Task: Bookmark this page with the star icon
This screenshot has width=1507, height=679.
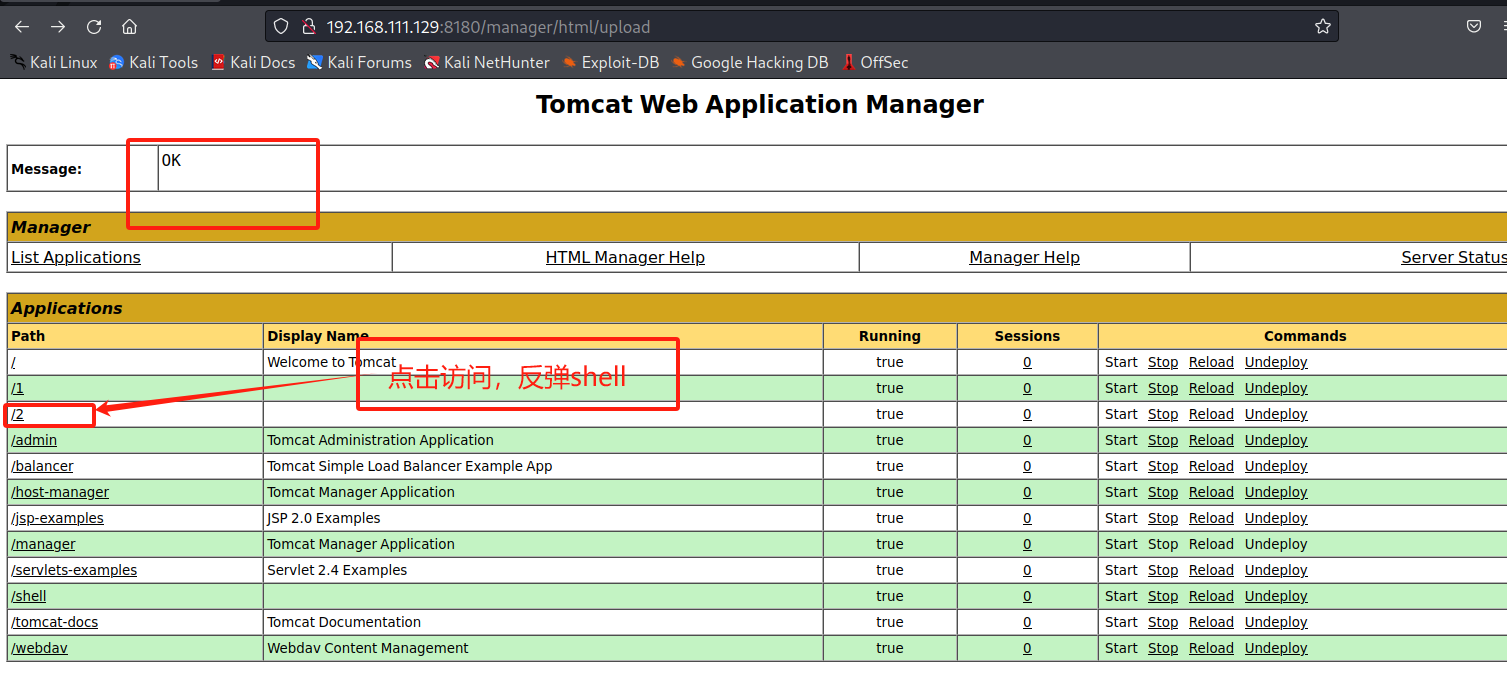Action: click(1323, 27)
